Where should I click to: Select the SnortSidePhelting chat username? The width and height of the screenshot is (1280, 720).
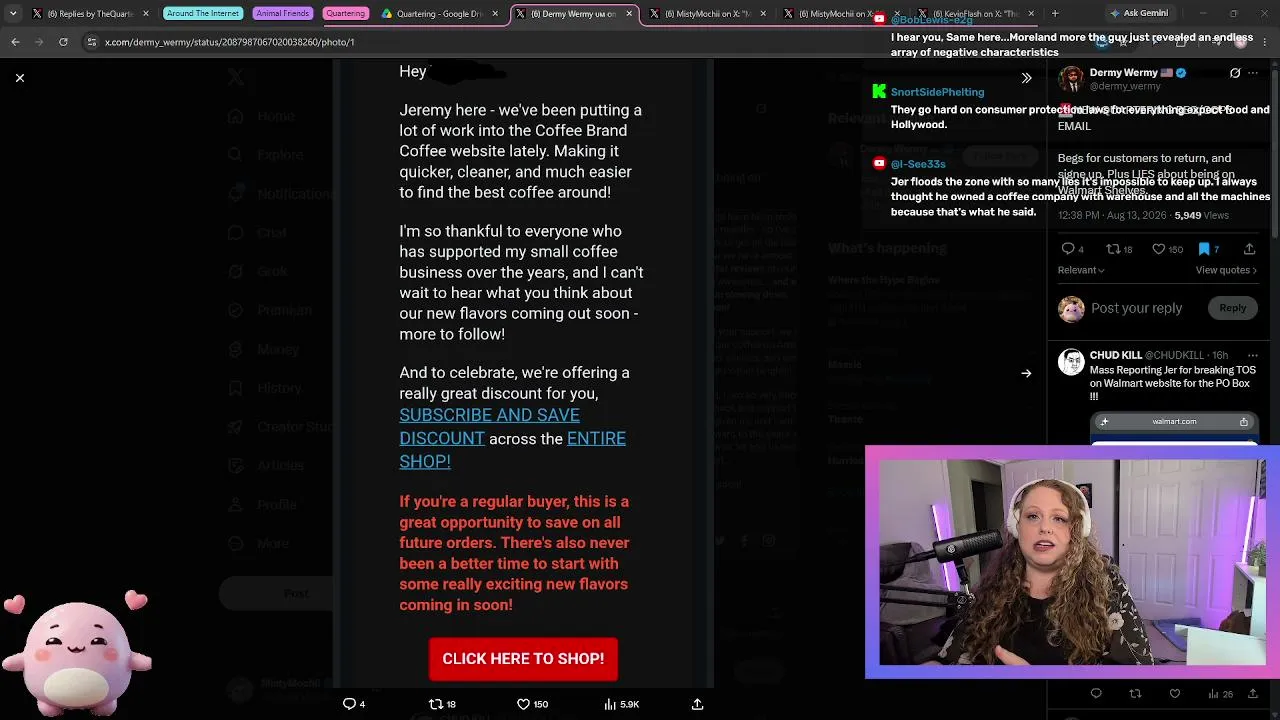[x=937, y=92]
